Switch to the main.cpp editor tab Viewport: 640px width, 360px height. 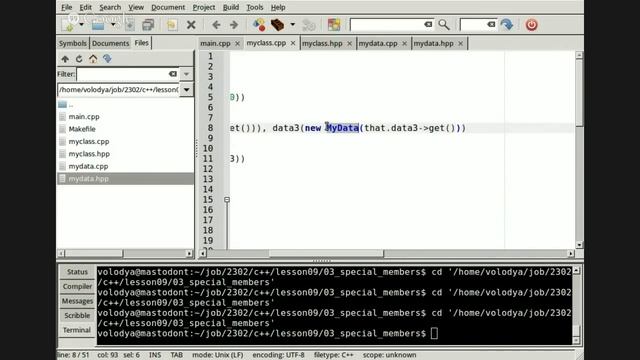coord(216,43)
